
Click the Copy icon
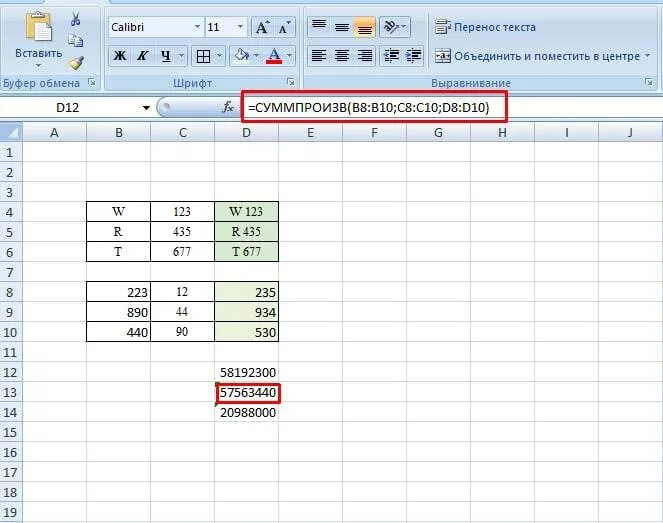click(x=76, y=41)
